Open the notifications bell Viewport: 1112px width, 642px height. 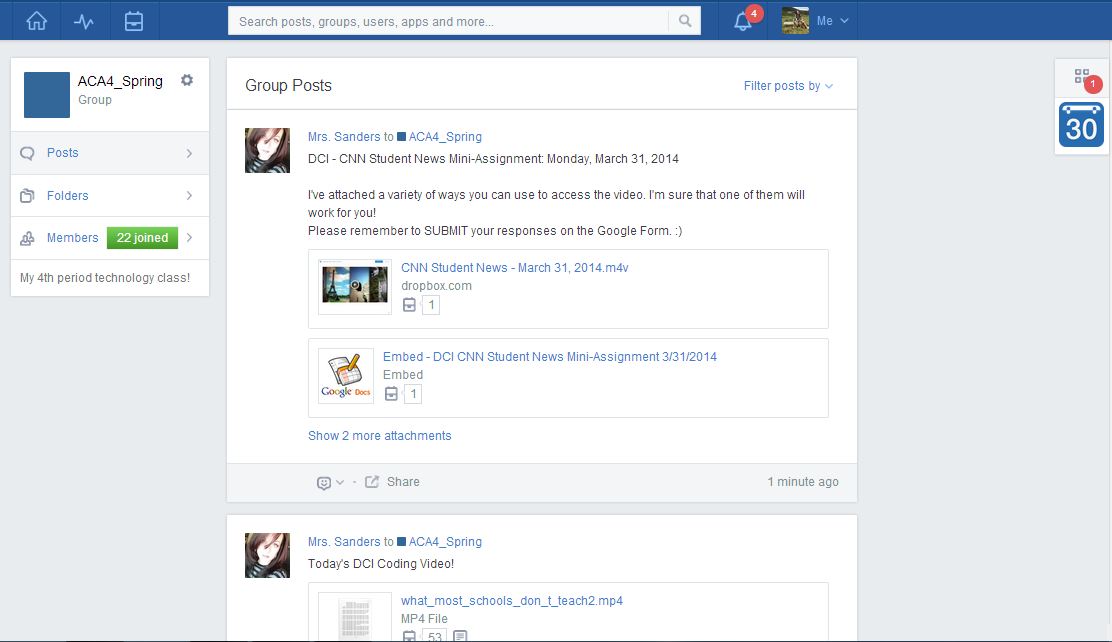coord(743,22)
